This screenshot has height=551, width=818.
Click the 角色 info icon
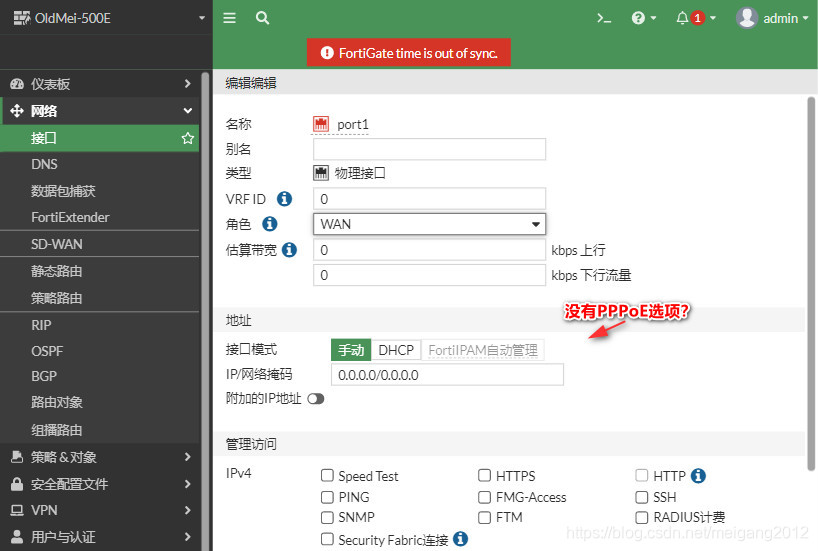click(269, 224)
